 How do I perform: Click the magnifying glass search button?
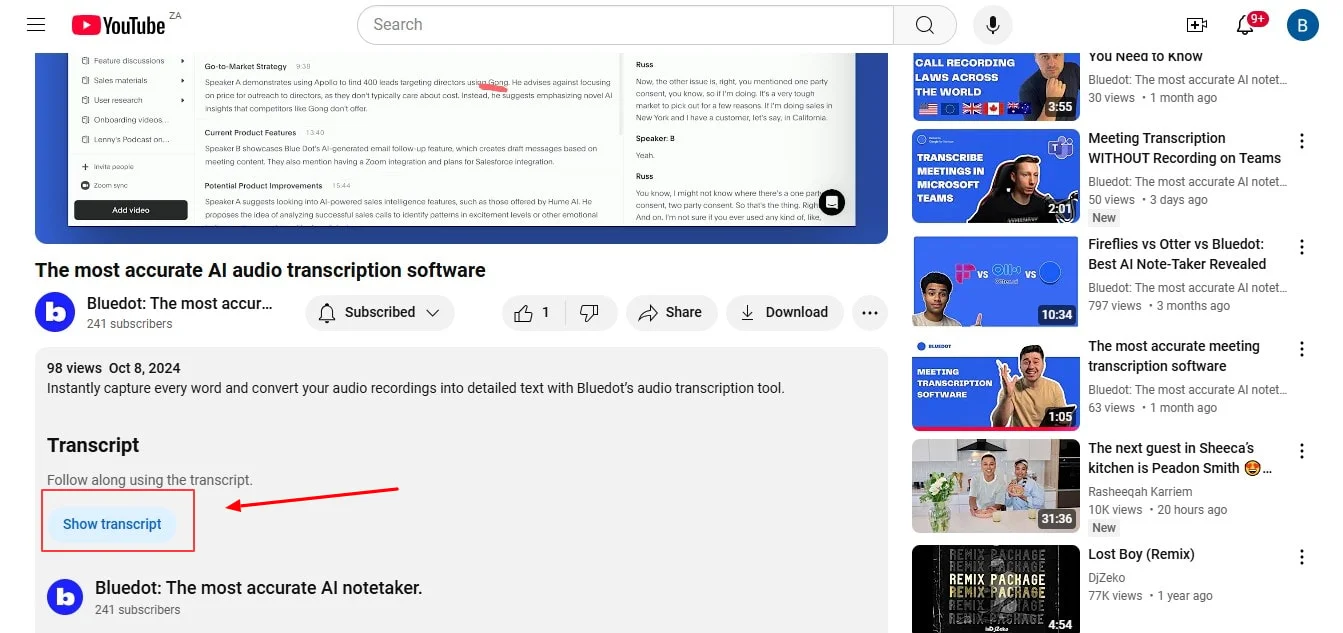(925, 25)
